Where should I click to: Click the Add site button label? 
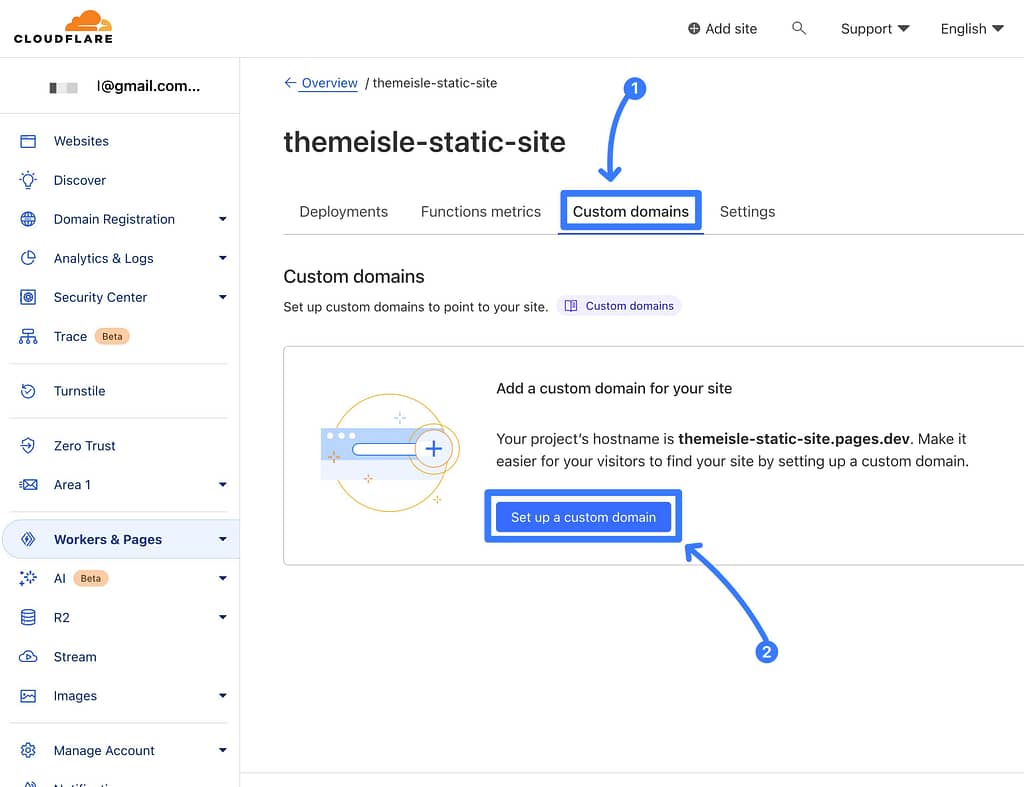[x=731, y=29]
